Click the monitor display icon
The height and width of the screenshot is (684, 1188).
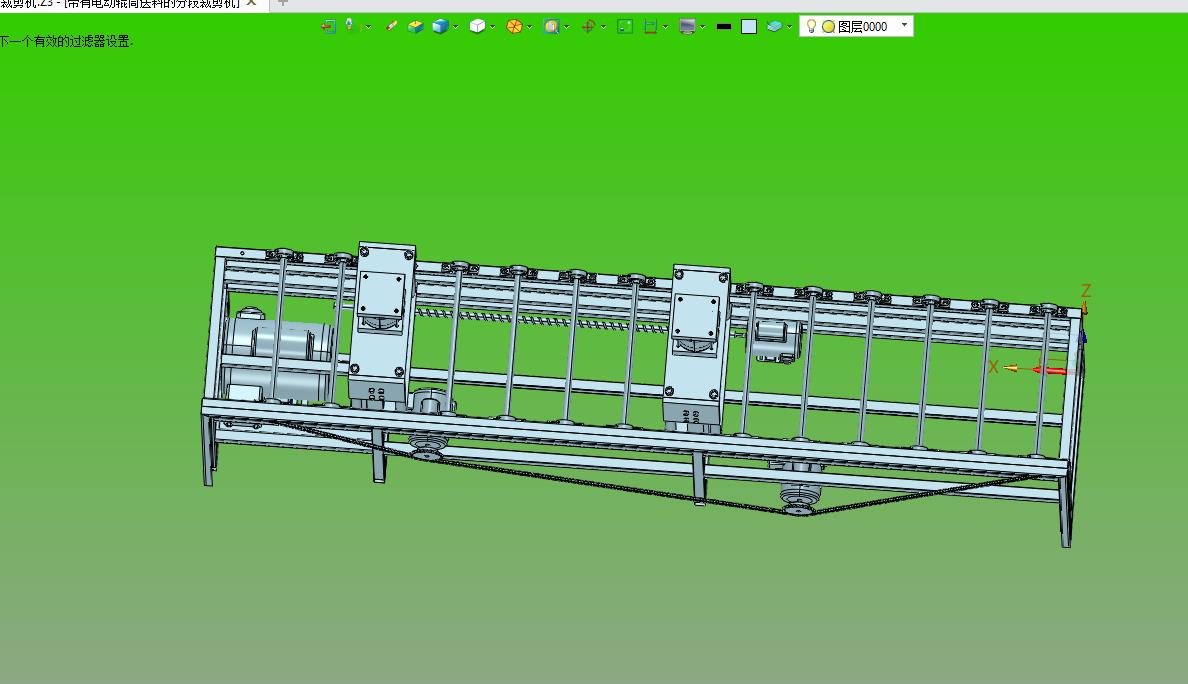(687, 27)
